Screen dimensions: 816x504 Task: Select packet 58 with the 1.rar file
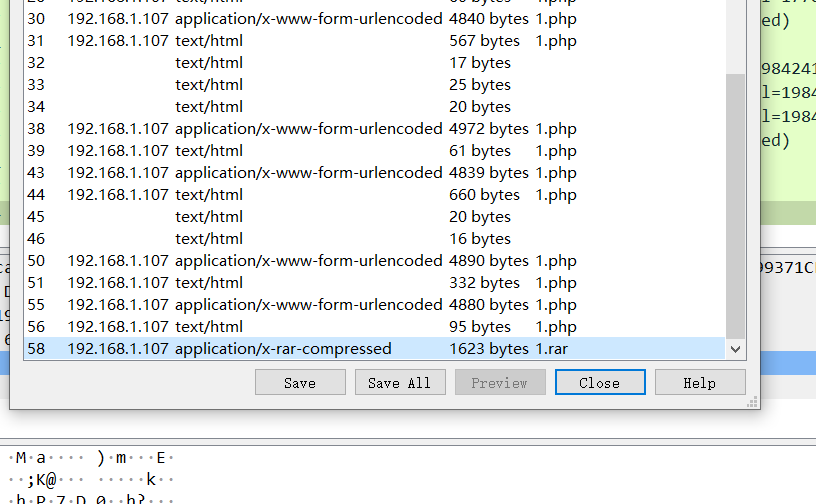(375, 348)
